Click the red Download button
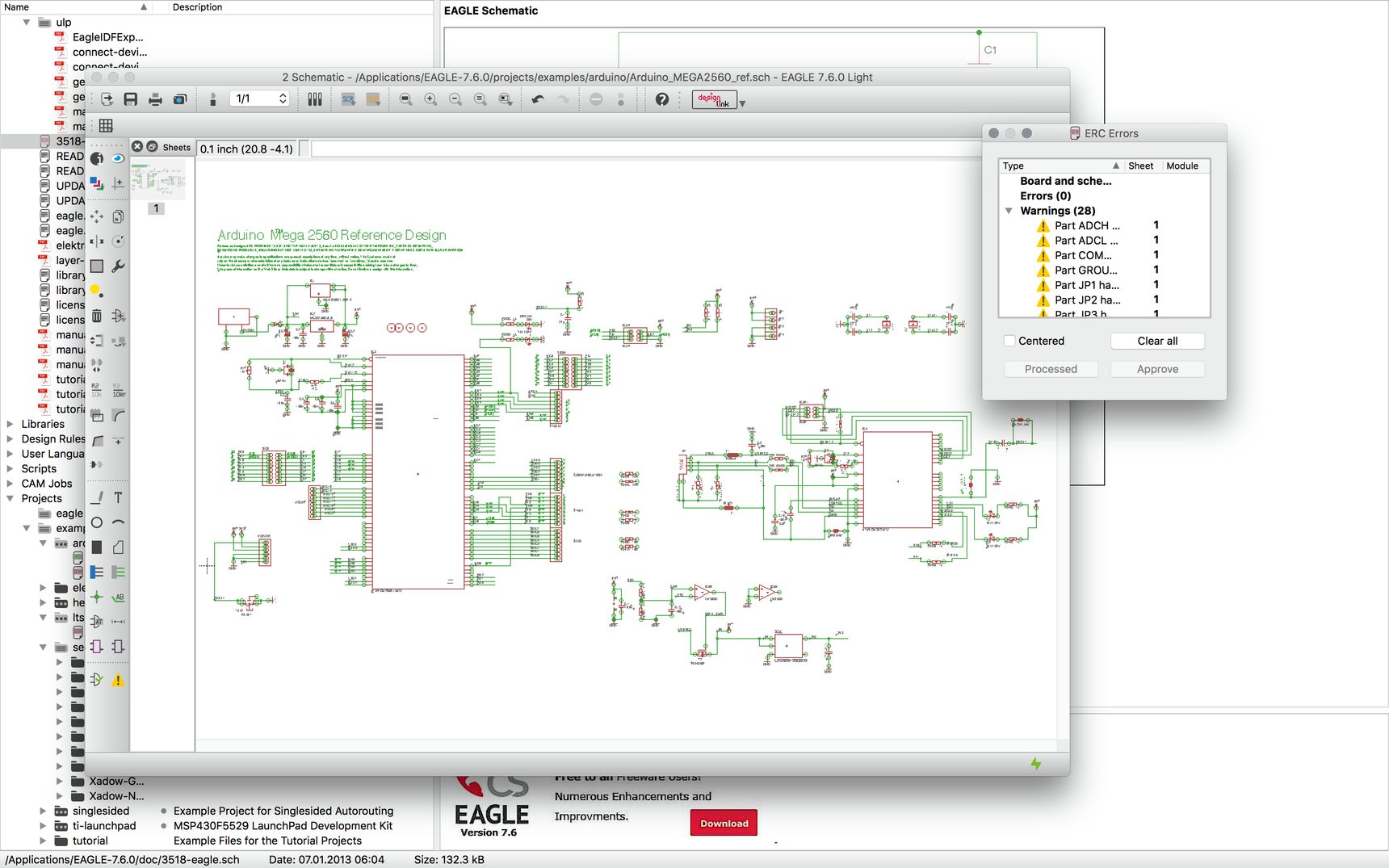1389x868 pixels. coord(724,823)
